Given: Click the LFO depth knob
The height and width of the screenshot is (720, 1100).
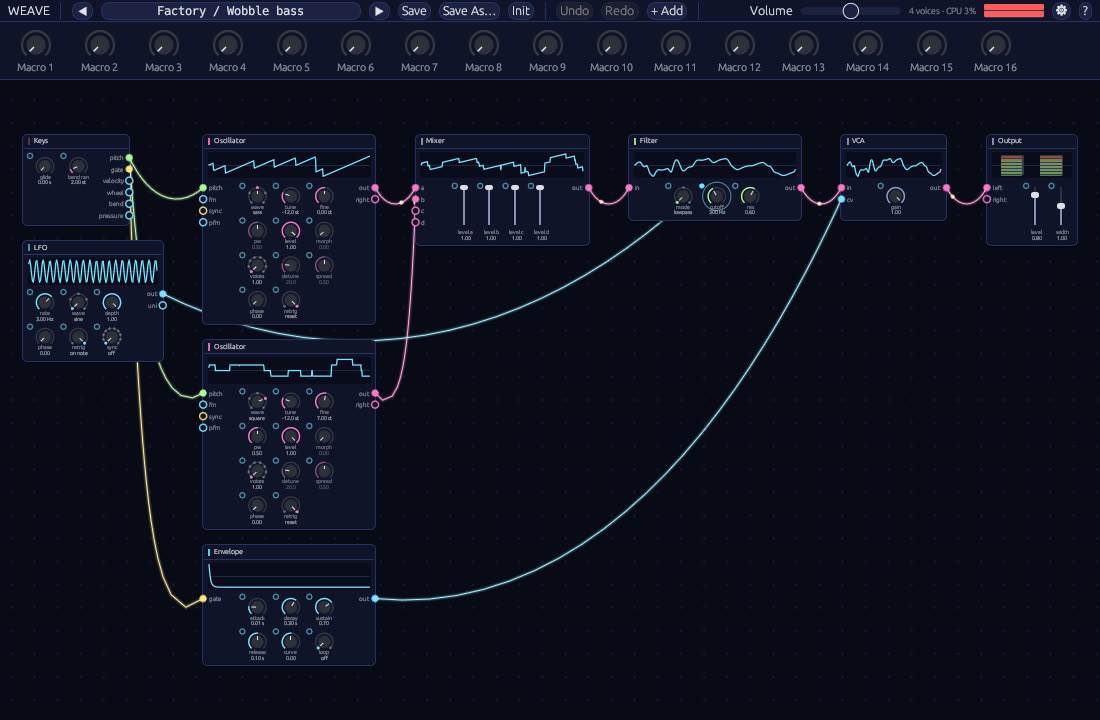Looking at the screenshot, I should 112,302.
